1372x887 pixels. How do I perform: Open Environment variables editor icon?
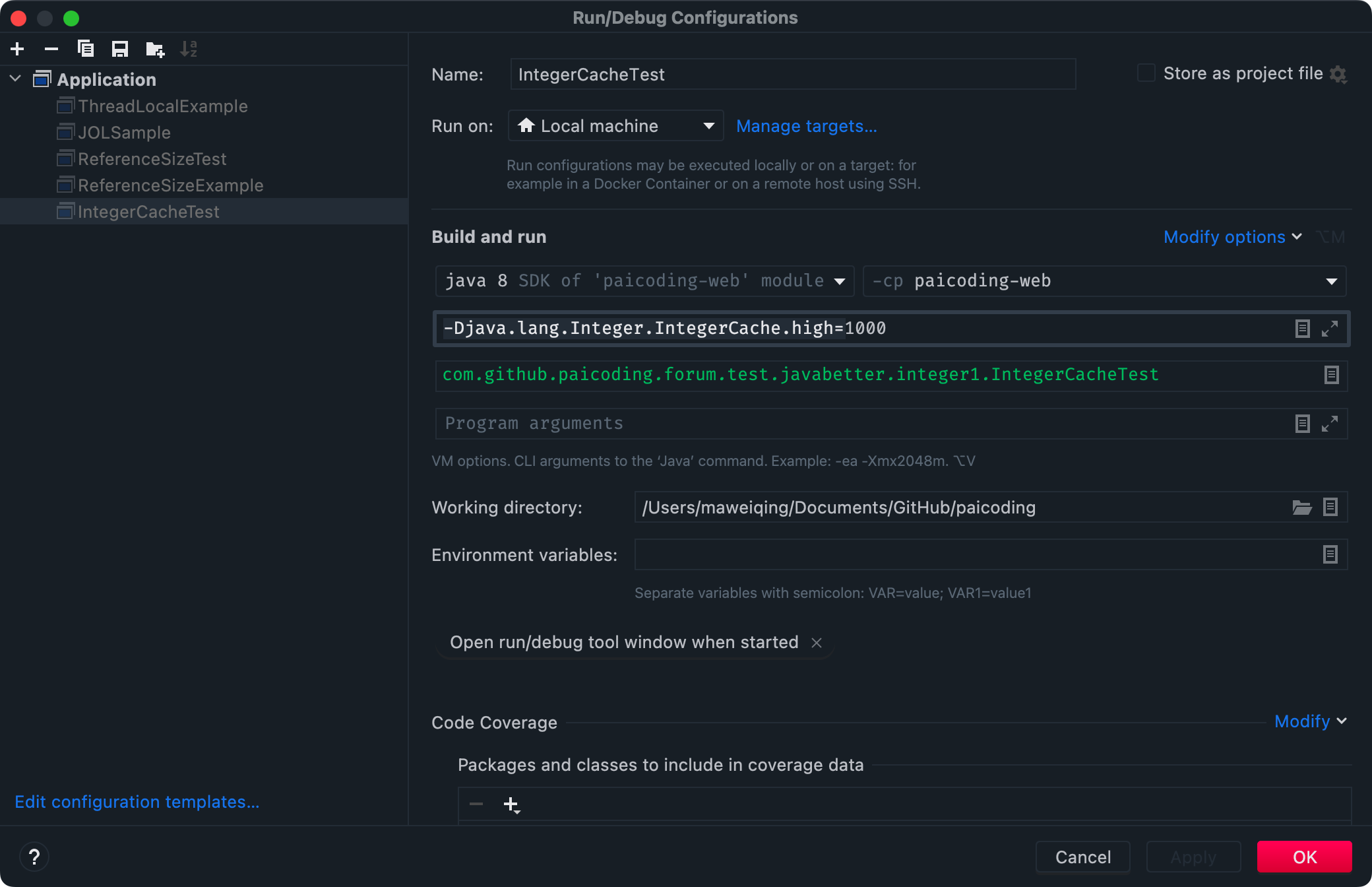click(x=1330, y=555)
